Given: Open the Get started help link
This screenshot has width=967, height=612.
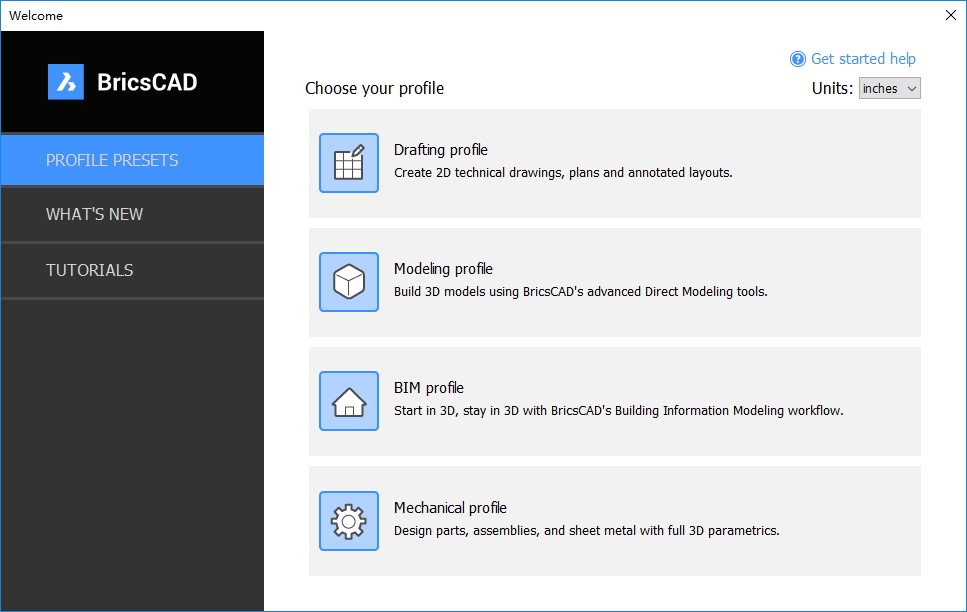Looking at the screenshot, I should [863, 59].
